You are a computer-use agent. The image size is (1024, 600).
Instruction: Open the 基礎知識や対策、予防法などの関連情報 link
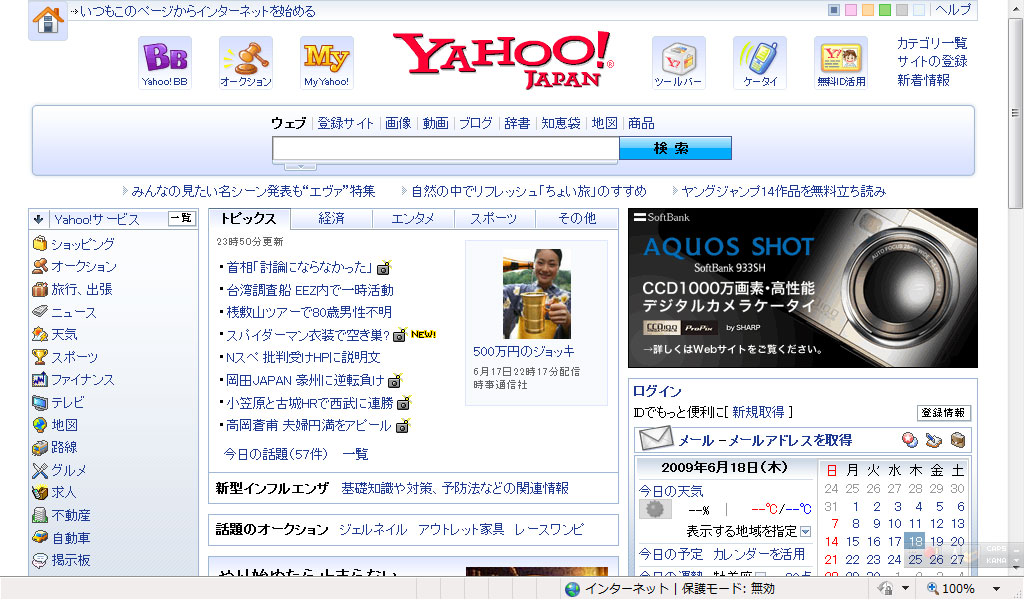pyautogui.click(x=455, y=488)
